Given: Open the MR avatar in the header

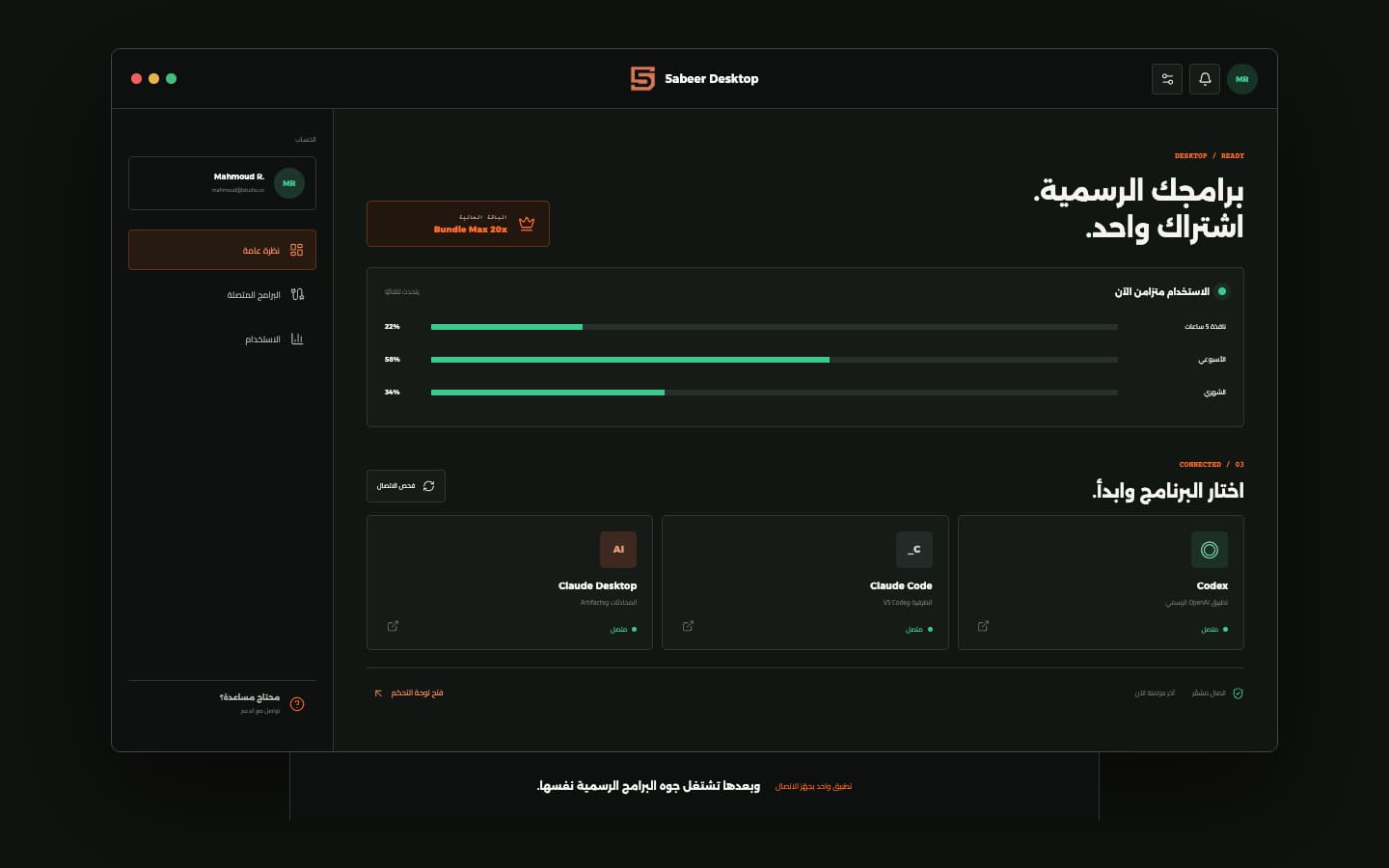Looking at the screenshot, I should coord(1242,79).
